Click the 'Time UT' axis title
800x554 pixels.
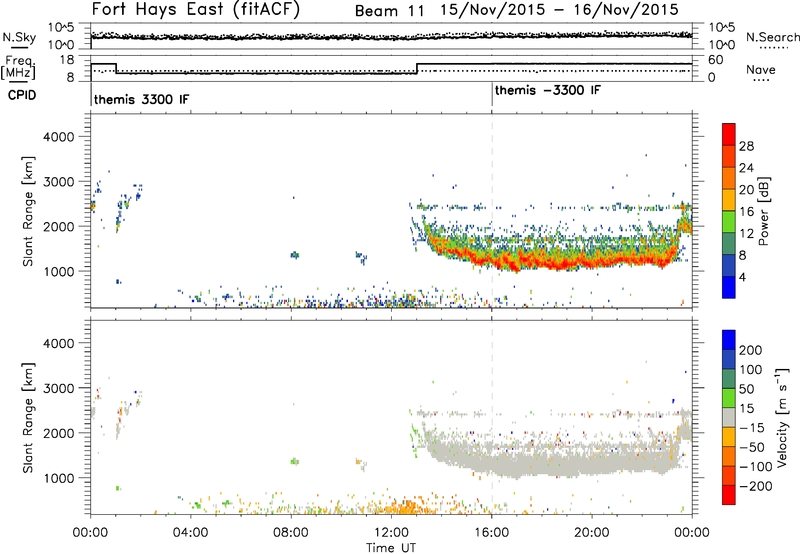point(391,548)
